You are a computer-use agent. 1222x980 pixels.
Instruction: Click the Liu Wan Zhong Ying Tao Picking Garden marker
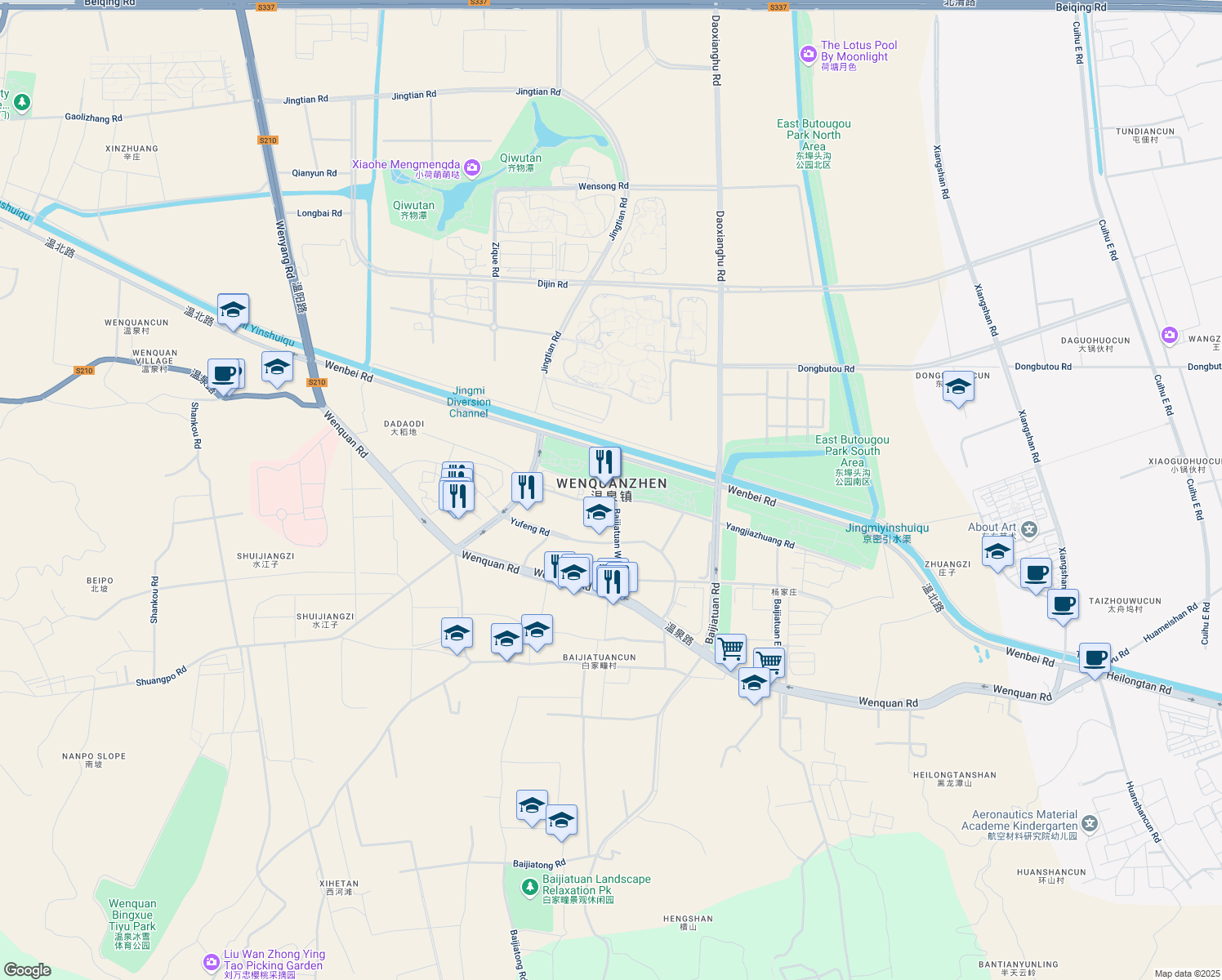[210, 963]
